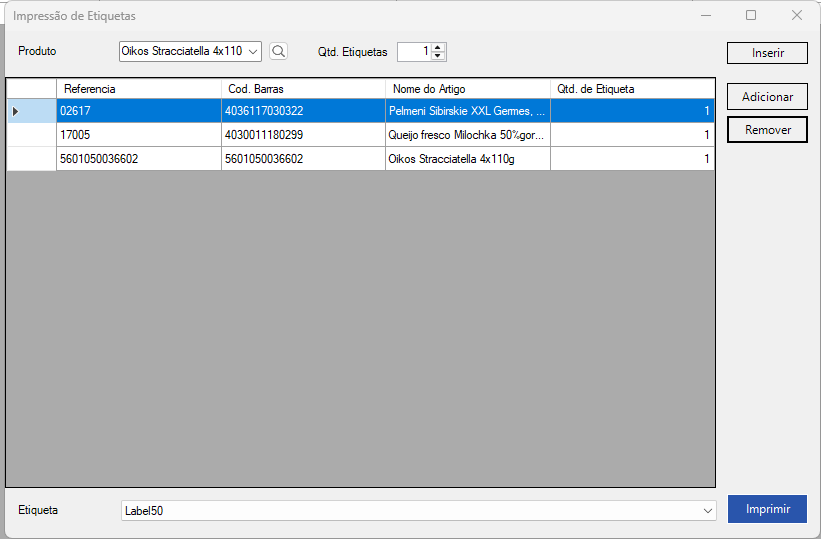821x539 pixels.
Task: Open the Produto dropdown list
Action: click(x=252, y=51)
